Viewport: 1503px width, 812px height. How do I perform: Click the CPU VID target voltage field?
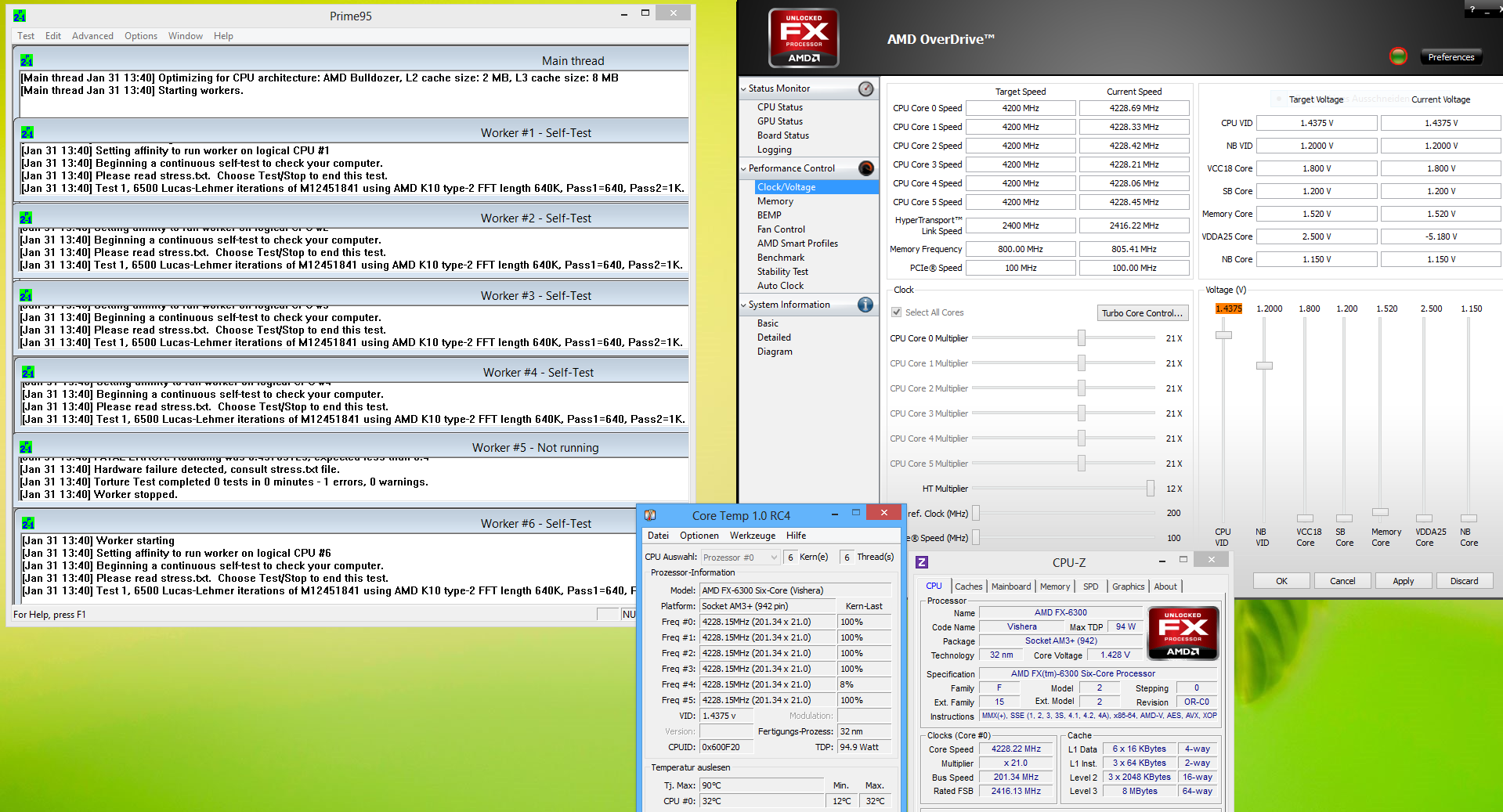[1317, 123]
